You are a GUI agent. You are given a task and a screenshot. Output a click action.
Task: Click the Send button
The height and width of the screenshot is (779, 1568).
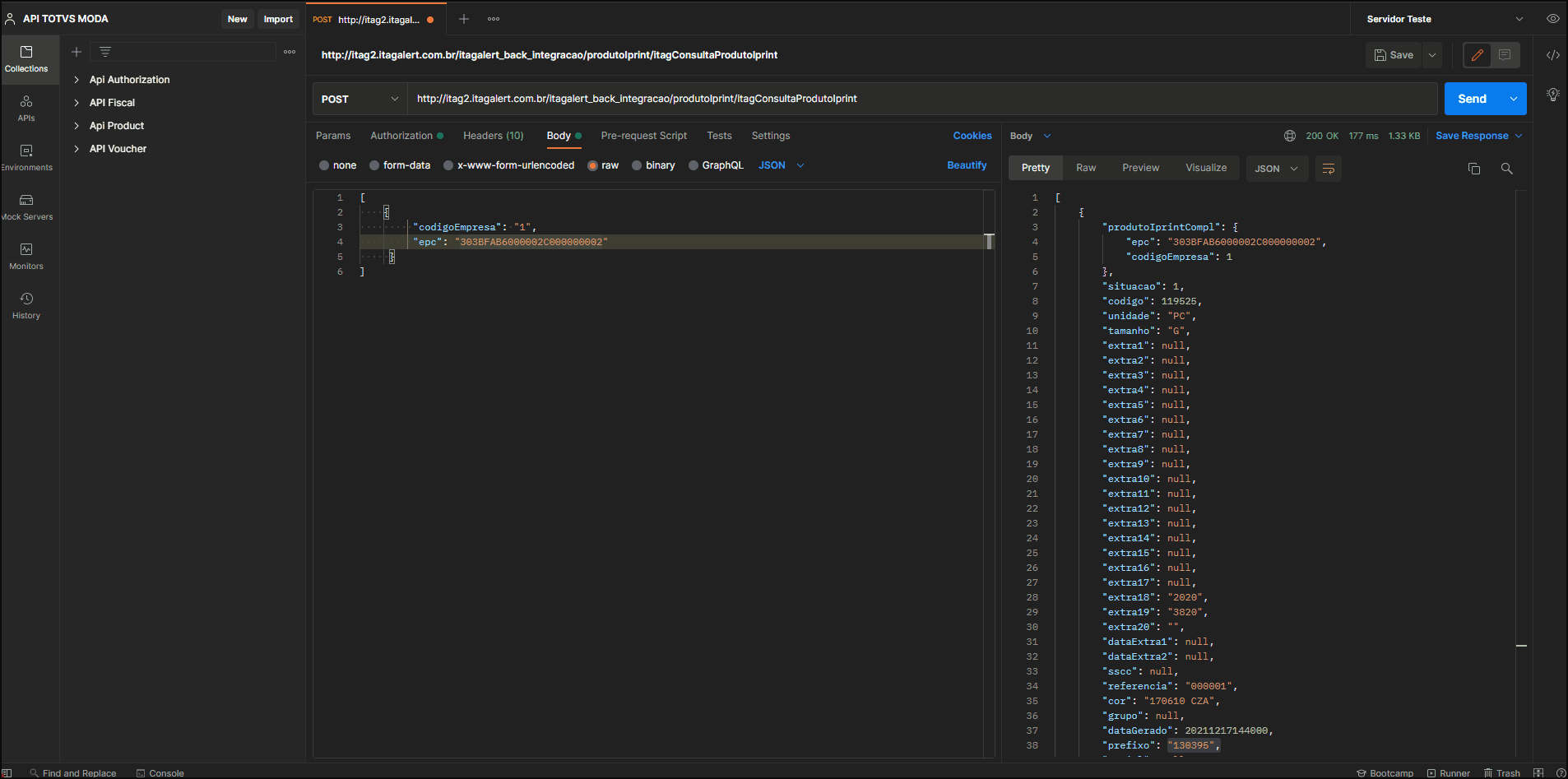click(x=1471, y=99)
